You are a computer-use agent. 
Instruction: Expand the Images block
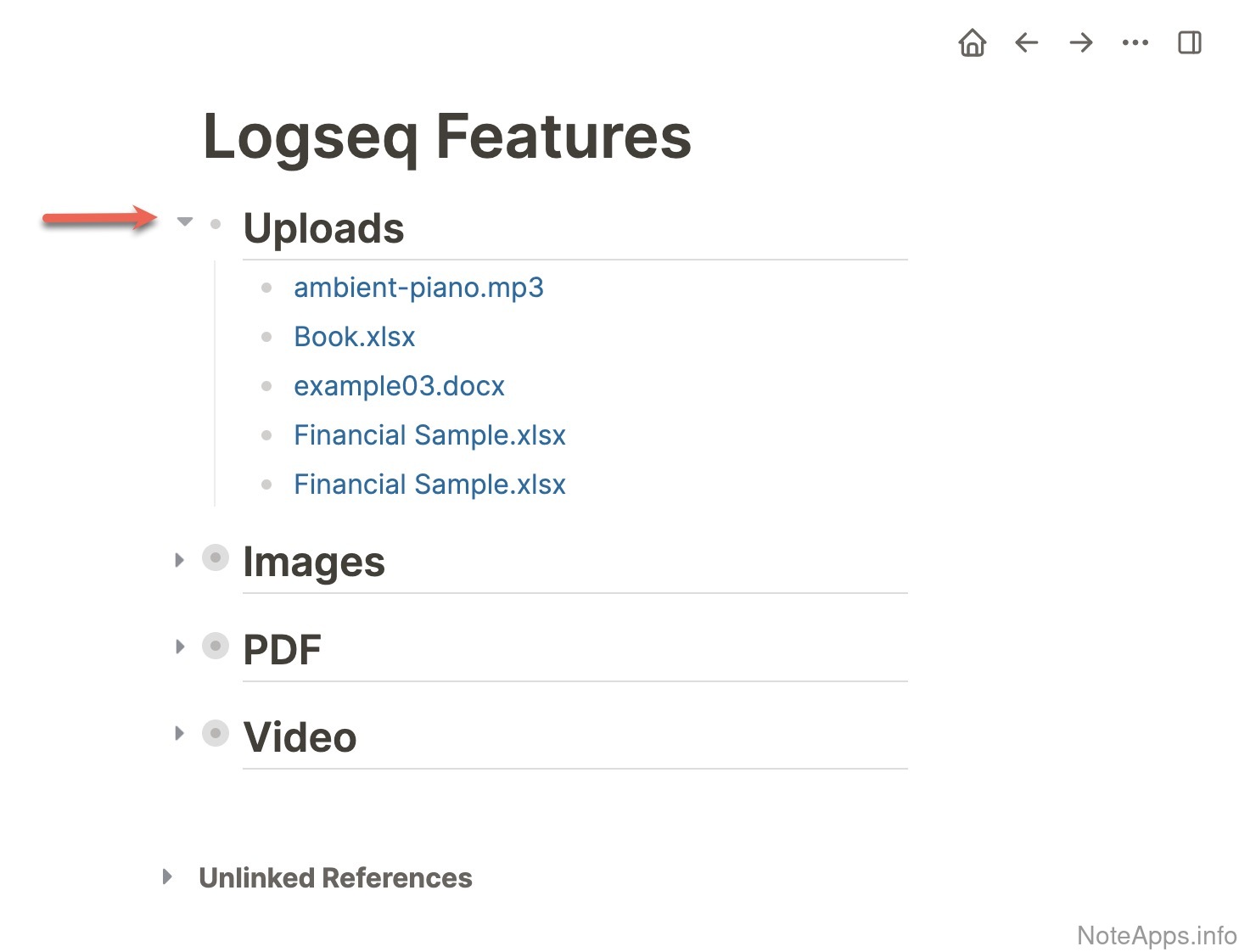(179, 560)
